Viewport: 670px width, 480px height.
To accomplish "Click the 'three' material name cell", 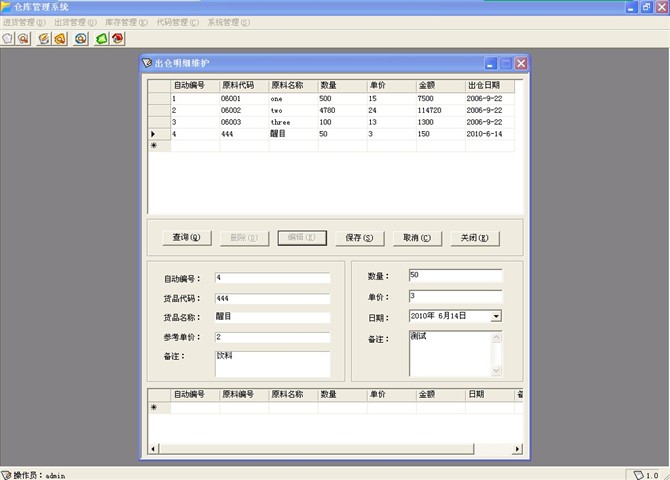I will click(294, 122).
